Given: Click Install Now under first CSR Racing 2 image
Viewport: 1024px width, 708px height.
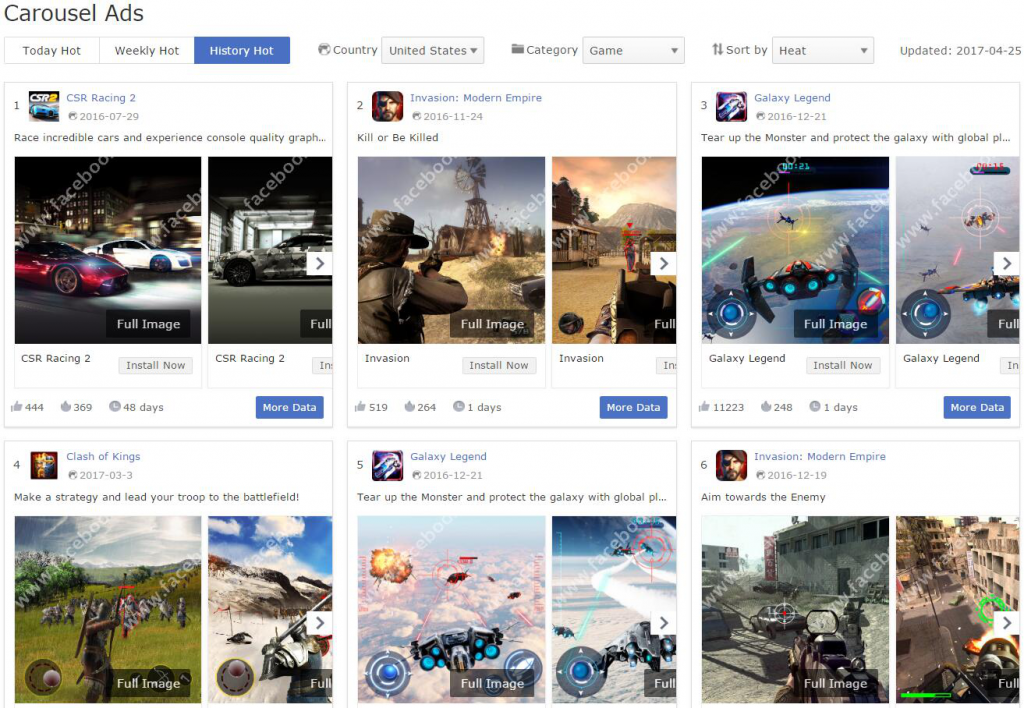Looking at the screenshot, I should click(x=155, y=365).
